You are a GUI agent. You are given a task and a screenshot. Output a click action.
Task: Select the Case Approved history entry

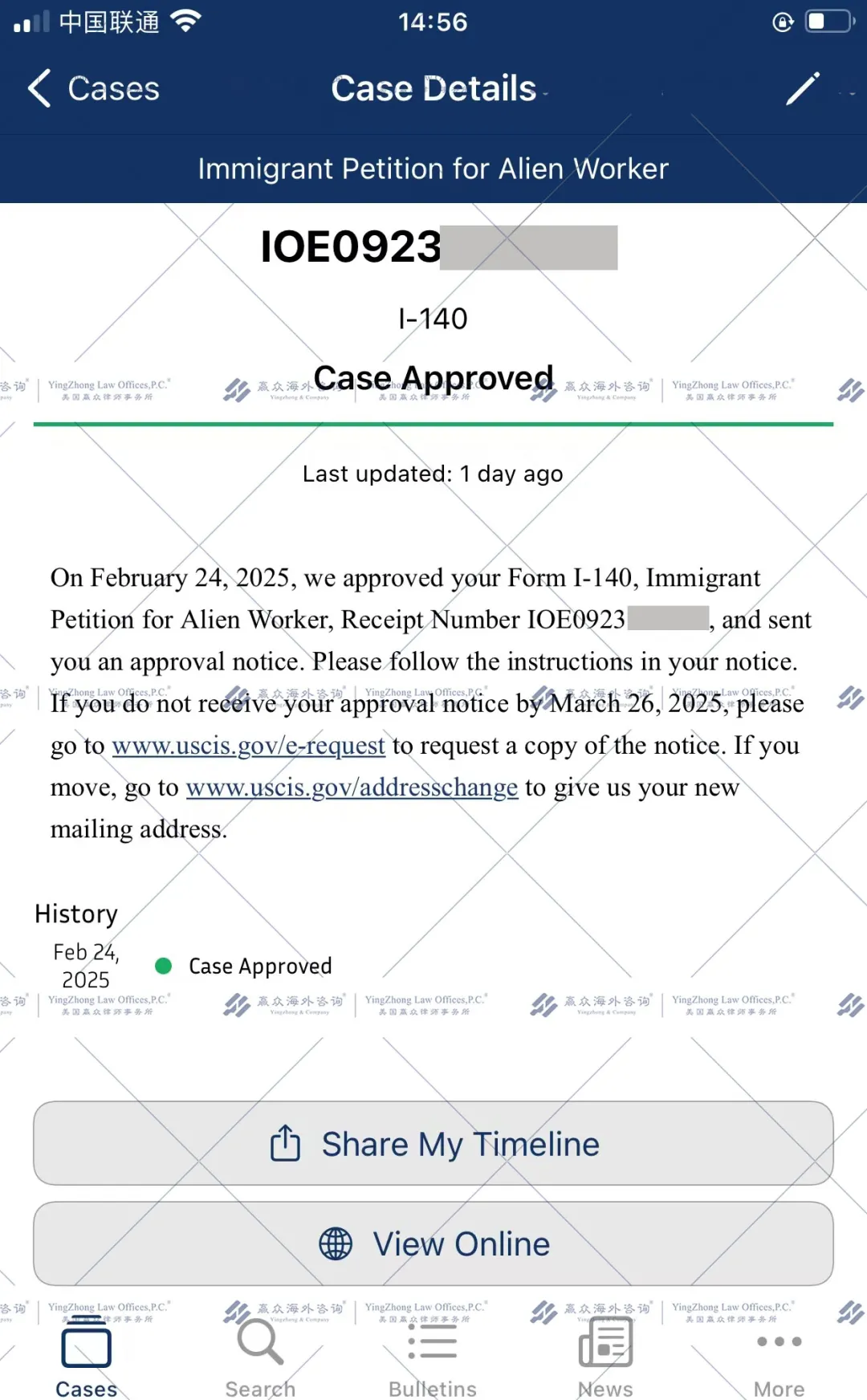tap(260, 966)
